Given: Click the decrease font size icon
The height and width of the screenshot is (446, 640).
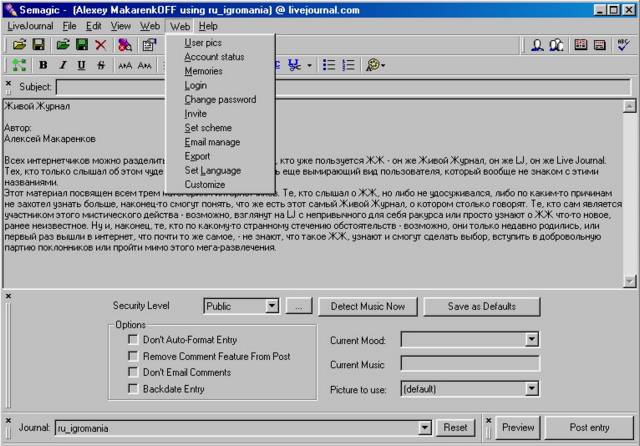Looking at the screenshot, I should tap(144, 65).
